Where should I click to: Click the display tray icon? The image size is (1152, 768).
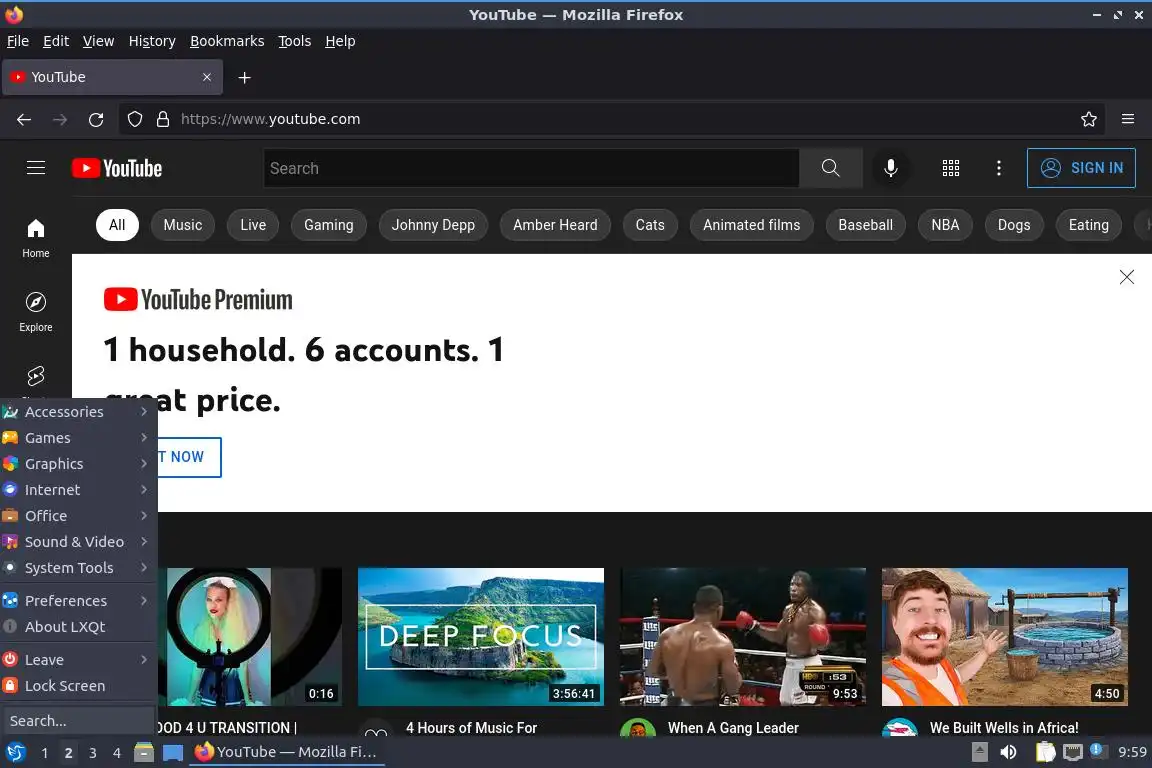[x=1073, y=752]
